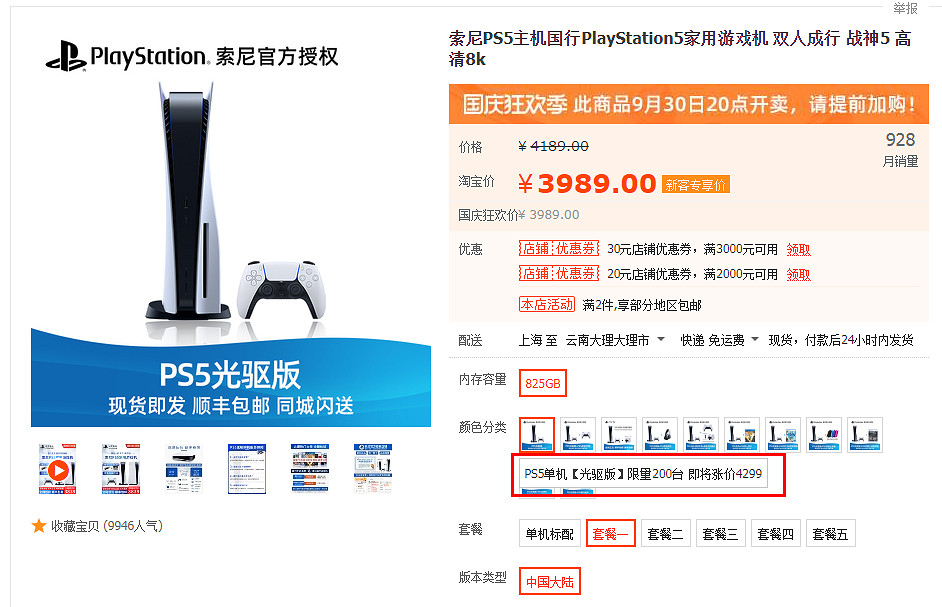Select the first color variant swatch
Image resolution: width=942 pixels, height=607 pixels.
click(536, 434)
